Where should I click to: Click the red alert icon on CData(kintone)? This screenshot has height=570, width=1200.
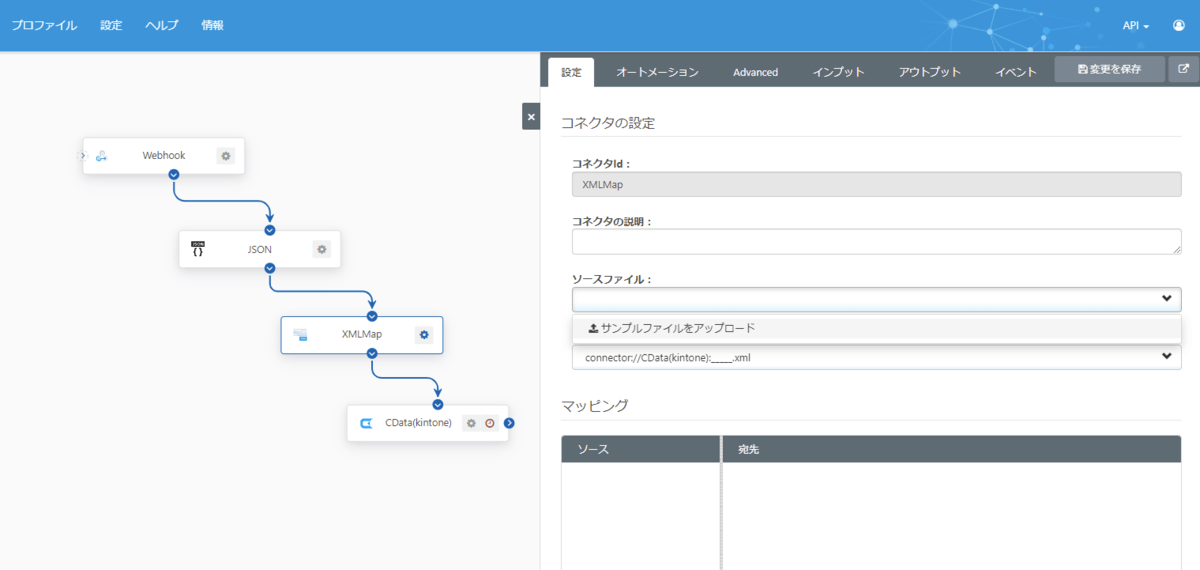tap(490, 423)
